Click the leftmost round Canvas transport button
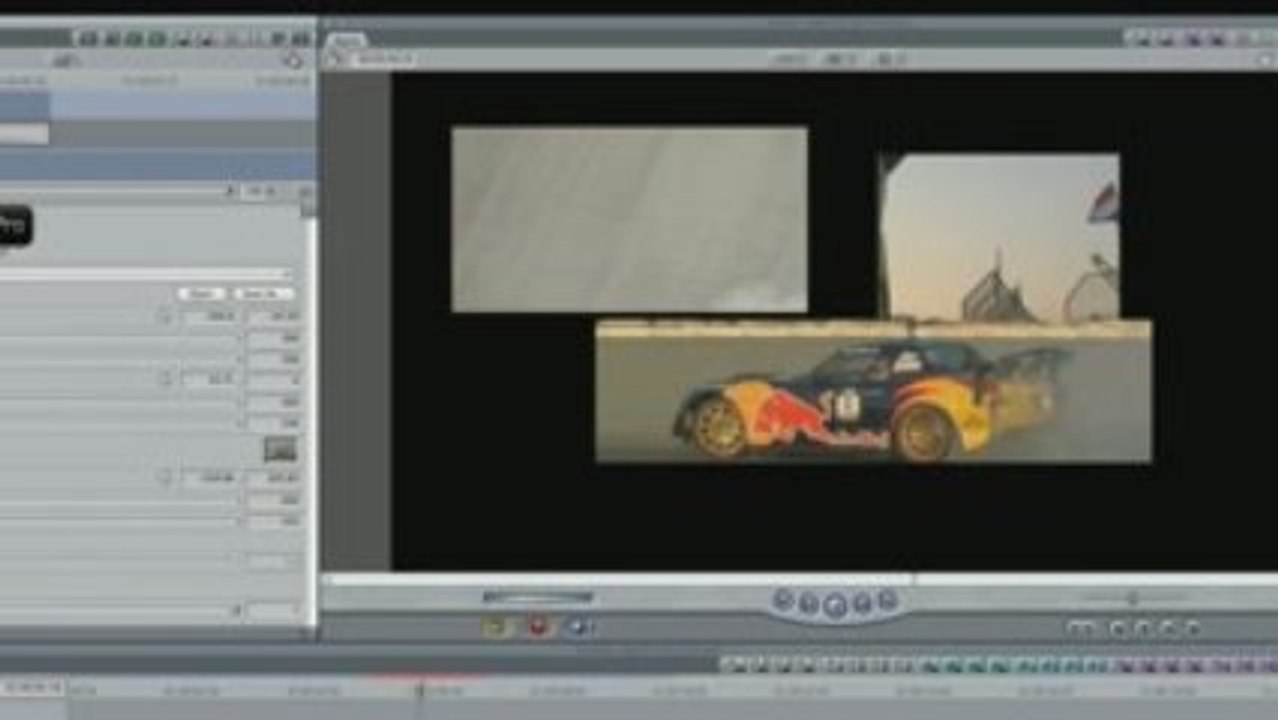 click(x=783, y=600)
